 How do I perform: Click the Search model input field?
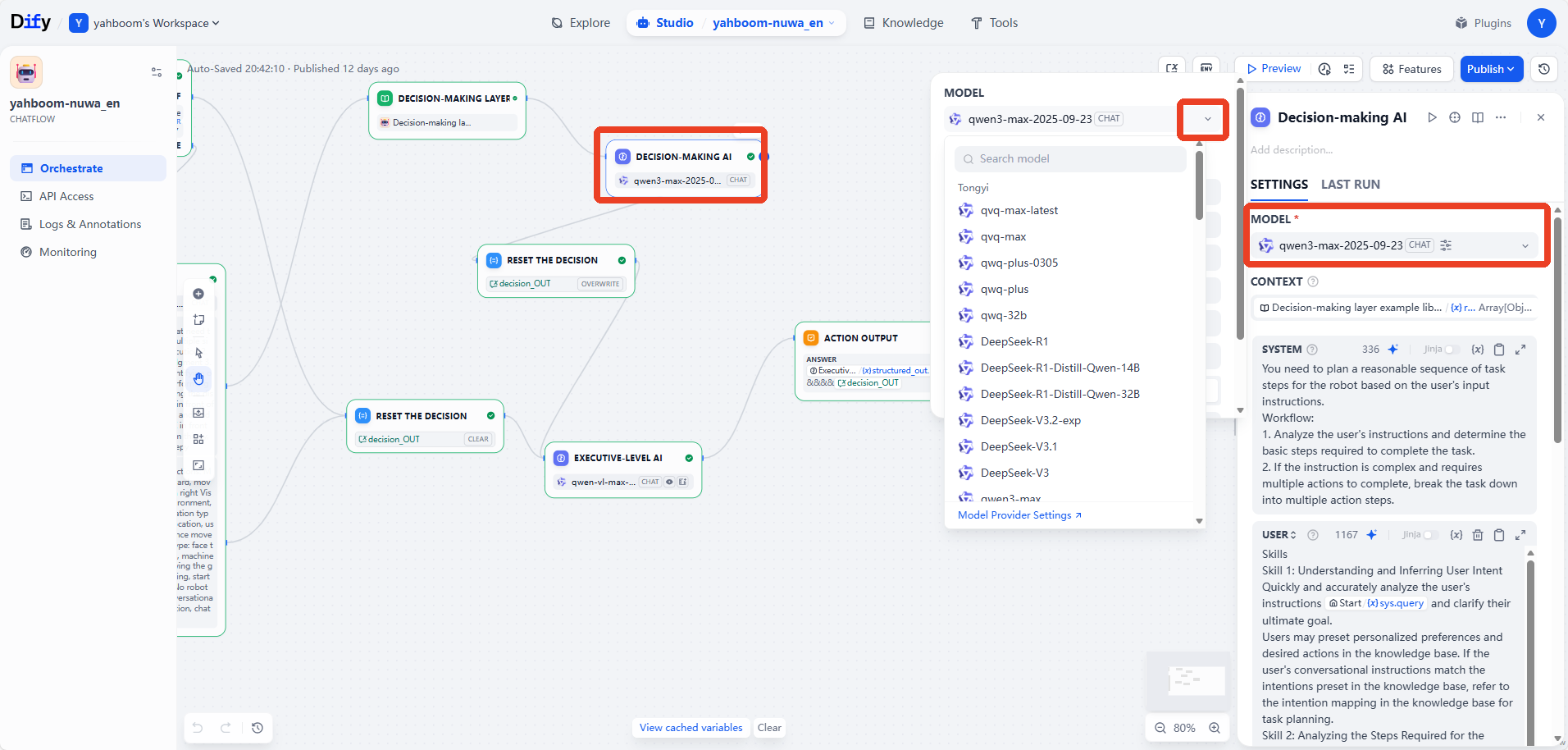click(x=1070, y=158)
